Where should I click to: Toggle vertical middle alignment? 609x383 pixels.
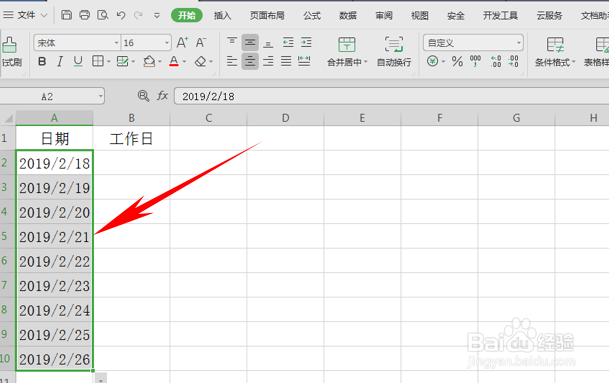tap(250, 42)
